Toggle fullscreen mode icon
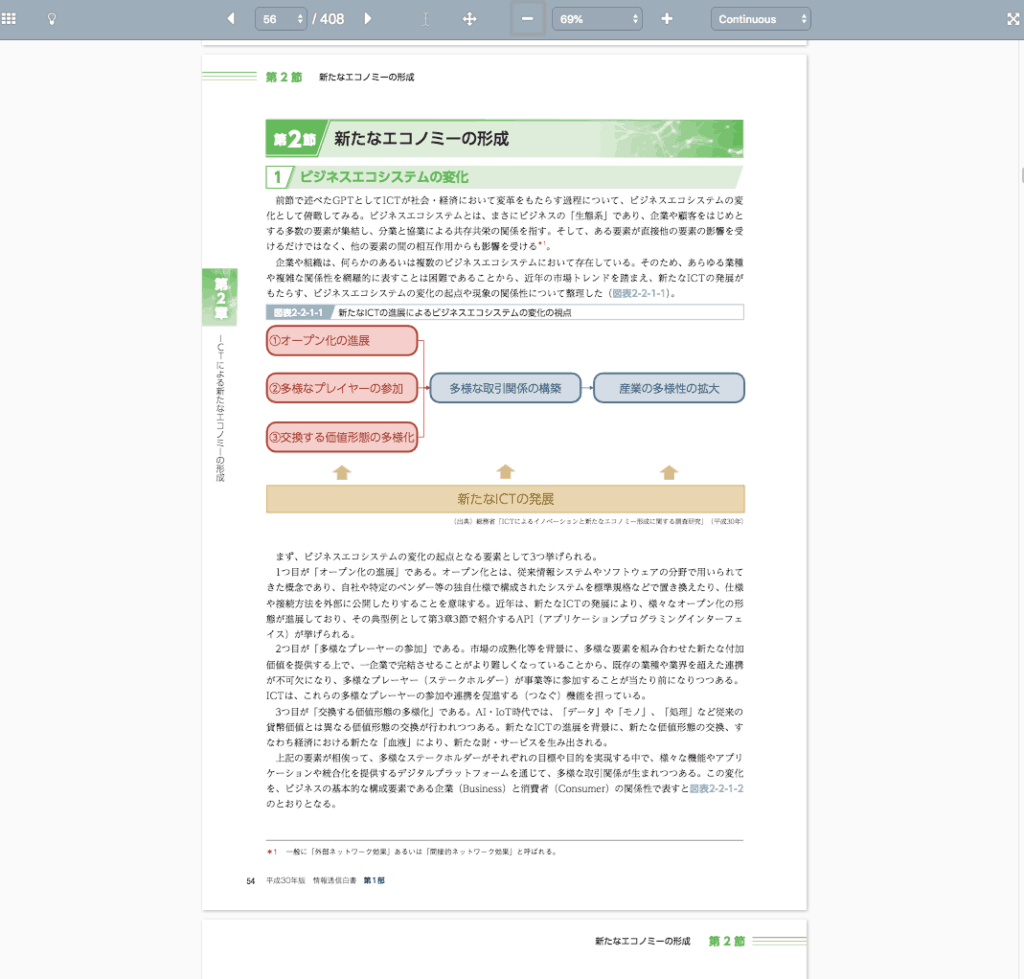The height and width of the screenshot is (979, 1024). click(x=1013, y=19)
